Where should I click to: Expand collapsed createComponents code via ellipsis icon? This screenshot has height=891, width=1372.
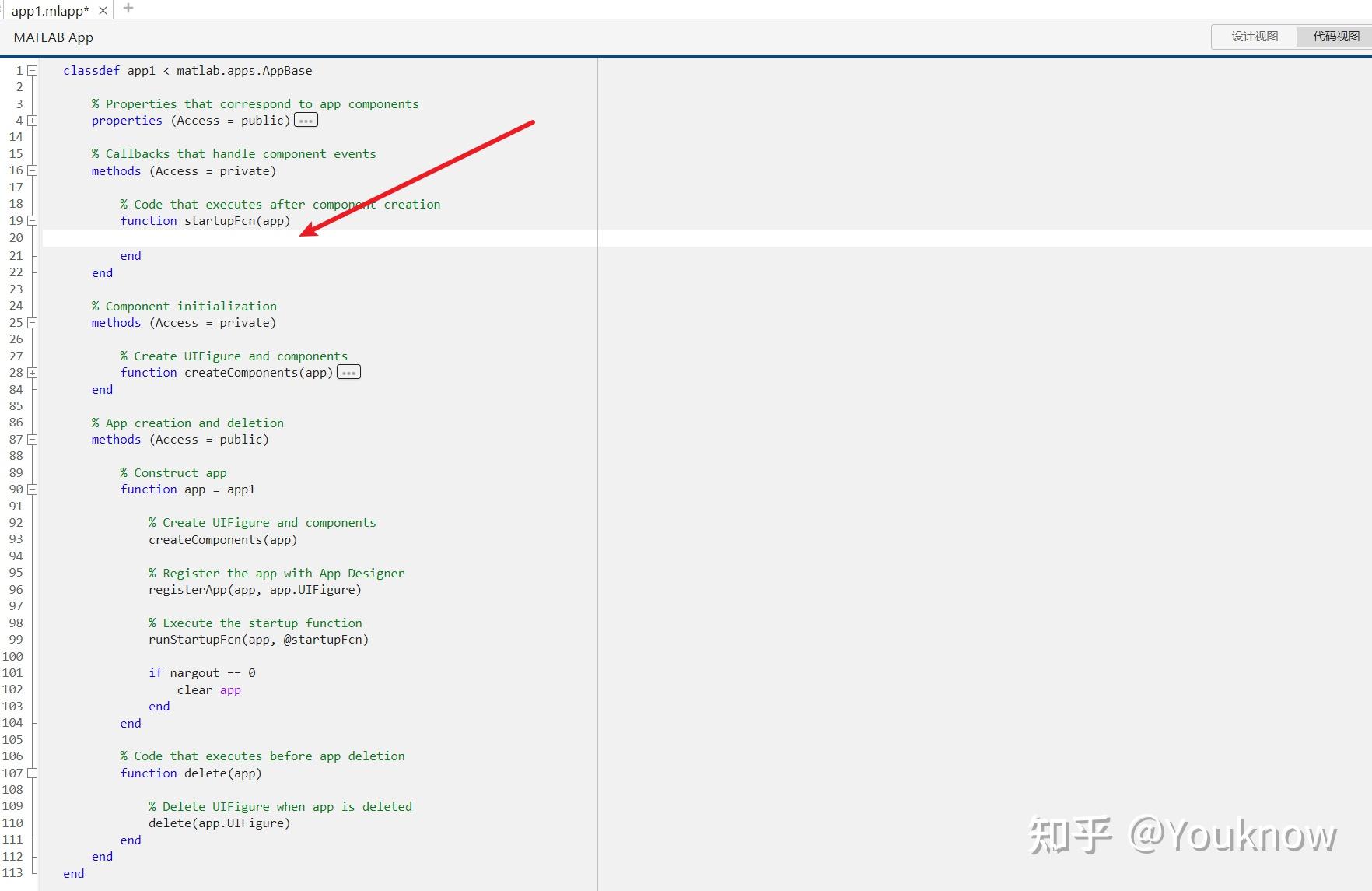pos(348,372)
